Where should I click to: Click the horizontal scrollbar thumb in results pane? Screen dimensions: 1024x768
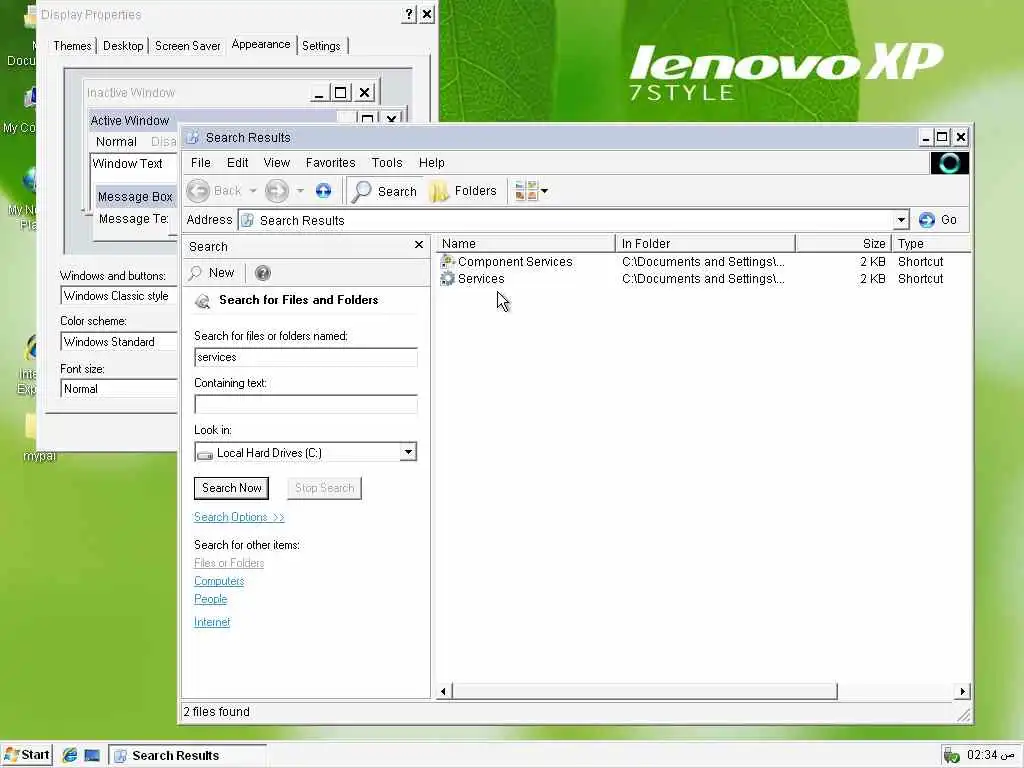645,691
